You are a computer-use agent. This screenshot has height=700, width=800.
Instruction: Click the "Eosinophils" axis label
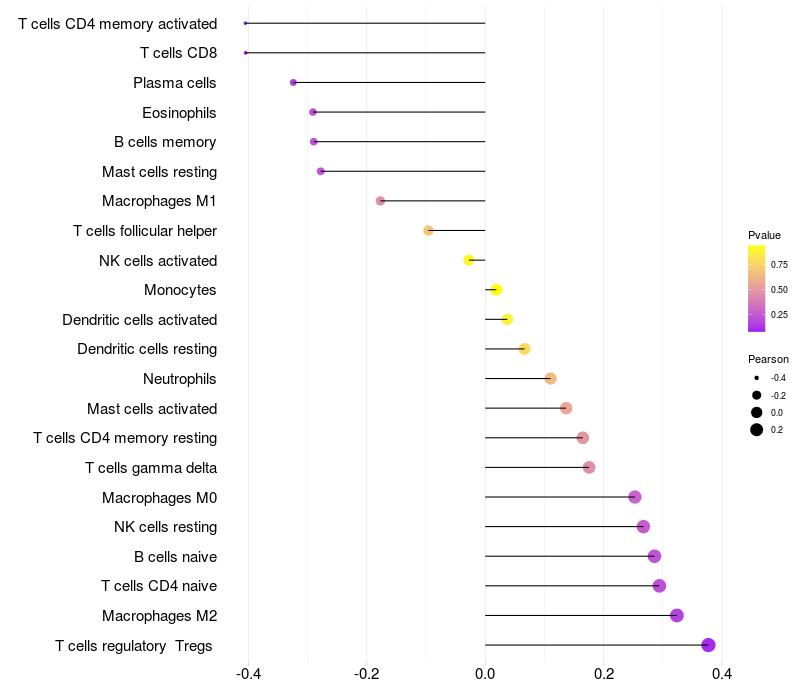(x=179, y=112)
